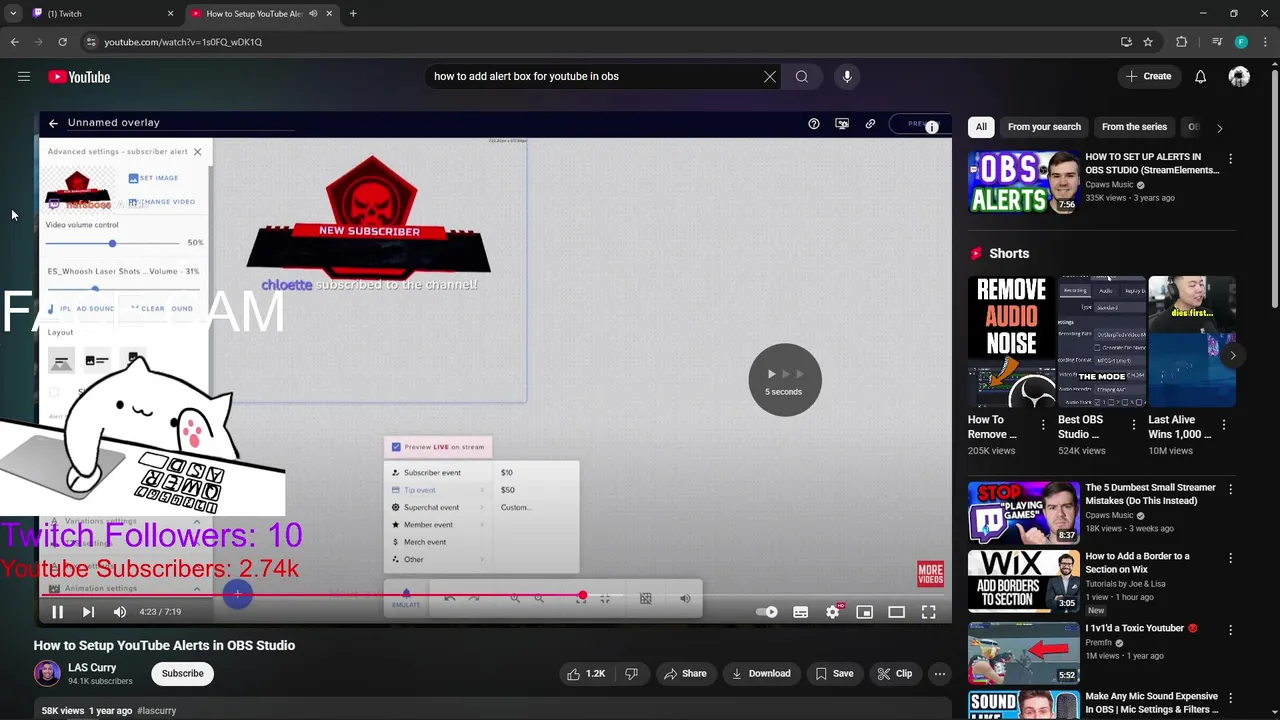
Task: Open LAS Curry channel name link
Action: click(x=92, y=667)
